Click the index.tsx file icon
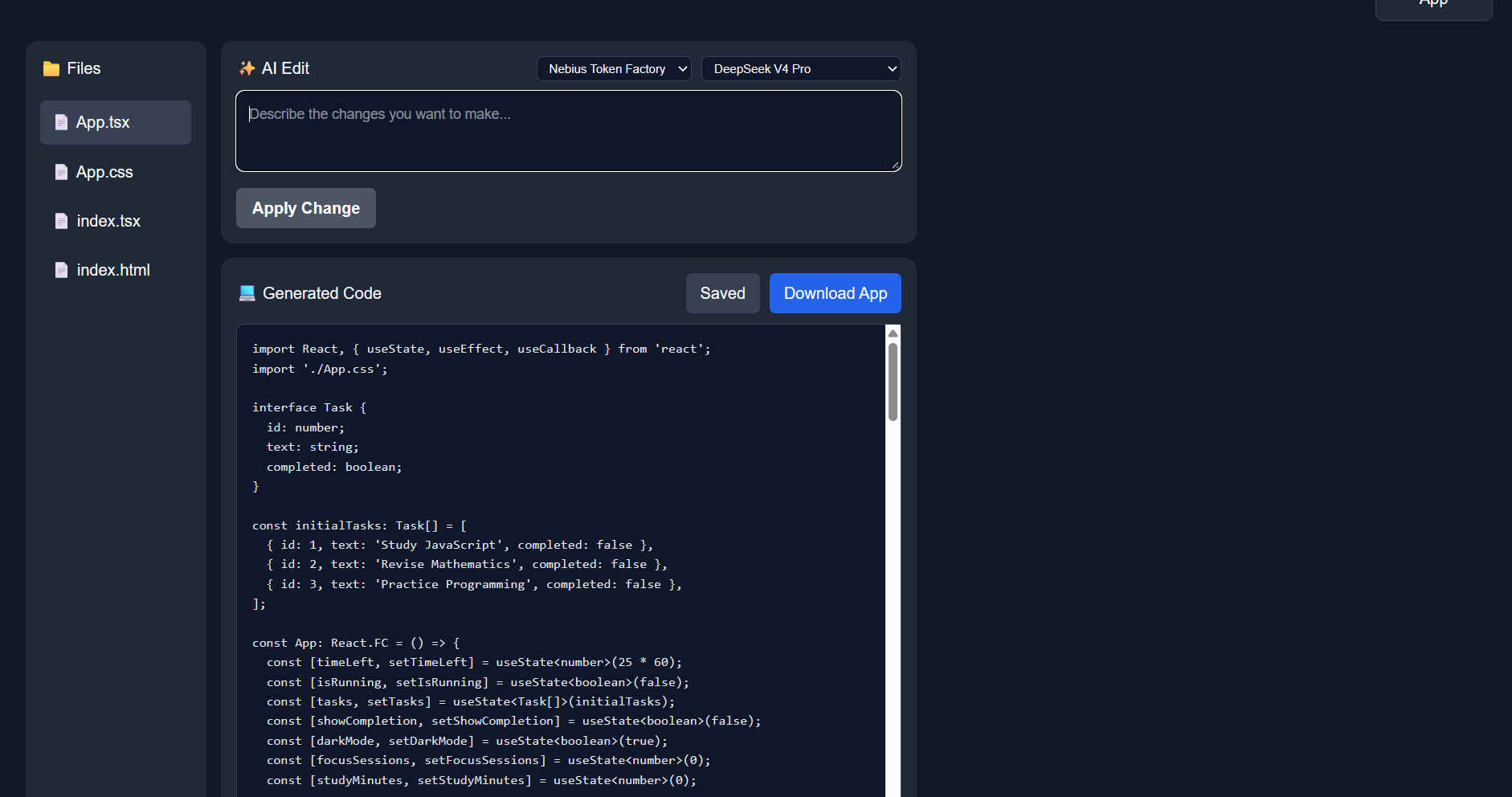This screenshot has width=1512, height=797. pos(61,221)
